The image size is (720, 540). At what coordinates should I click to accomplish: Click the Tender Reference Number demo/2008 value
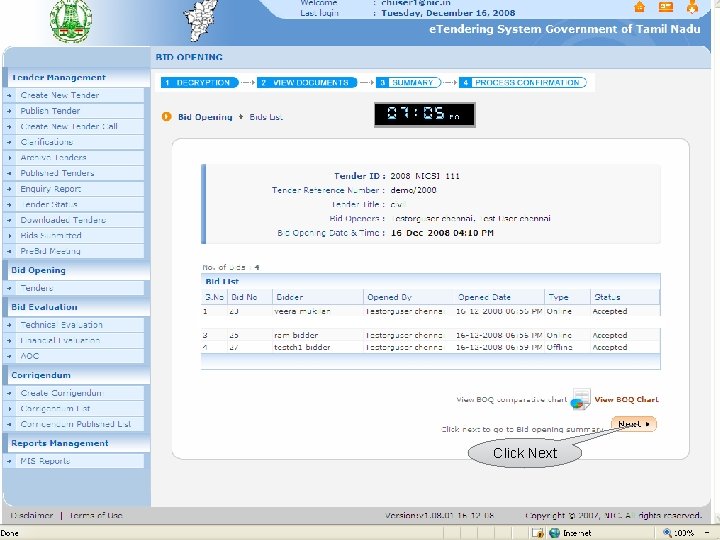click(x=413, y=190)
